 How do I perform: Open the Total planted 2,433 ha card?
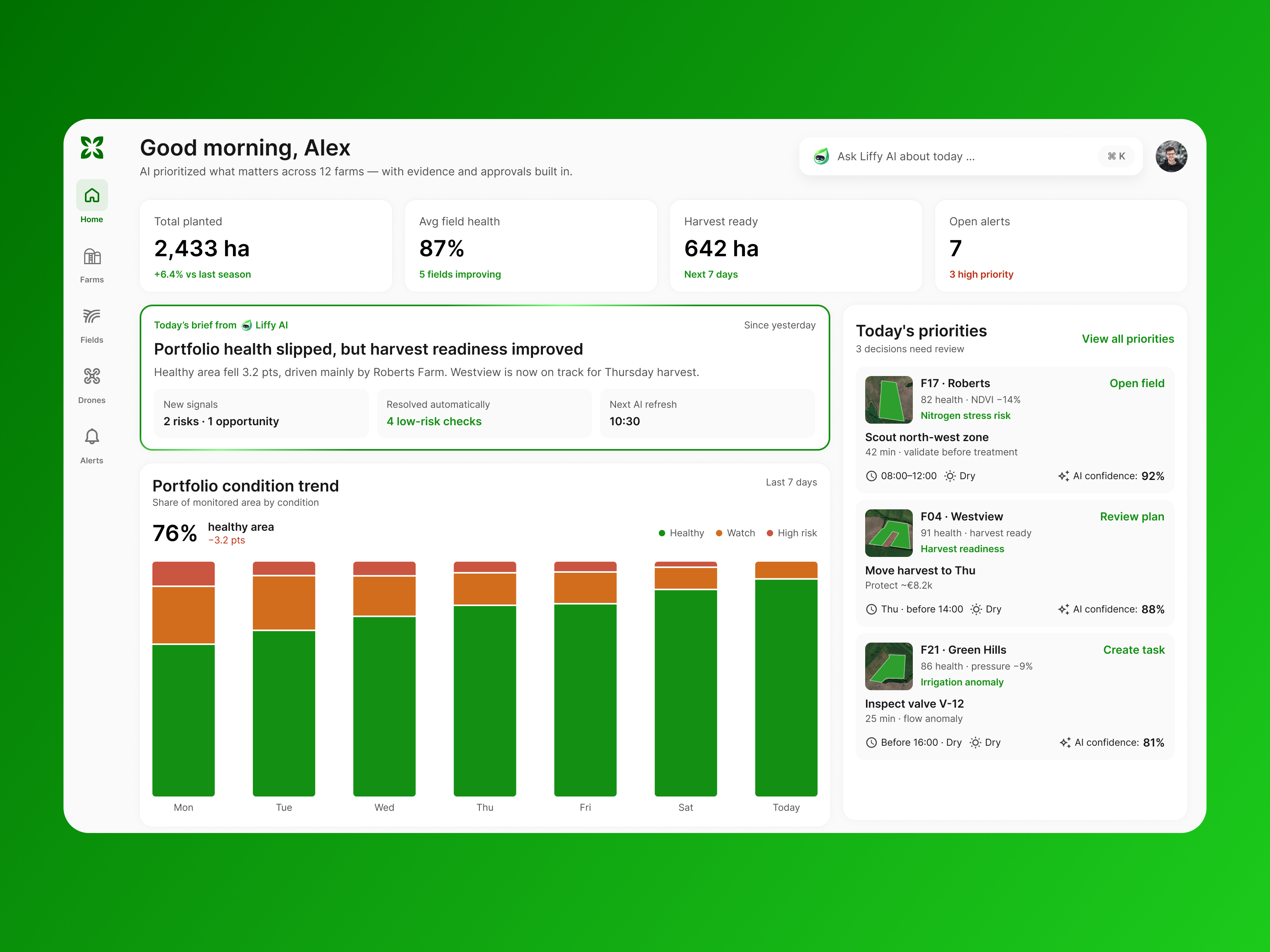(266, 246)
